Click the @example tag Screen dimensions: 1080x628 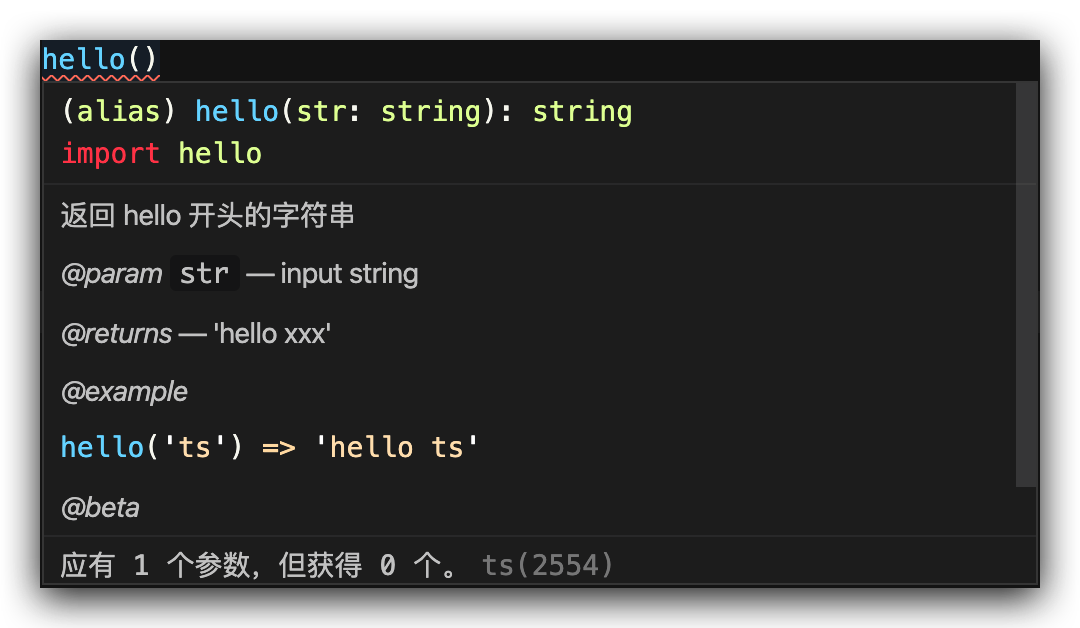pos(124,392)
